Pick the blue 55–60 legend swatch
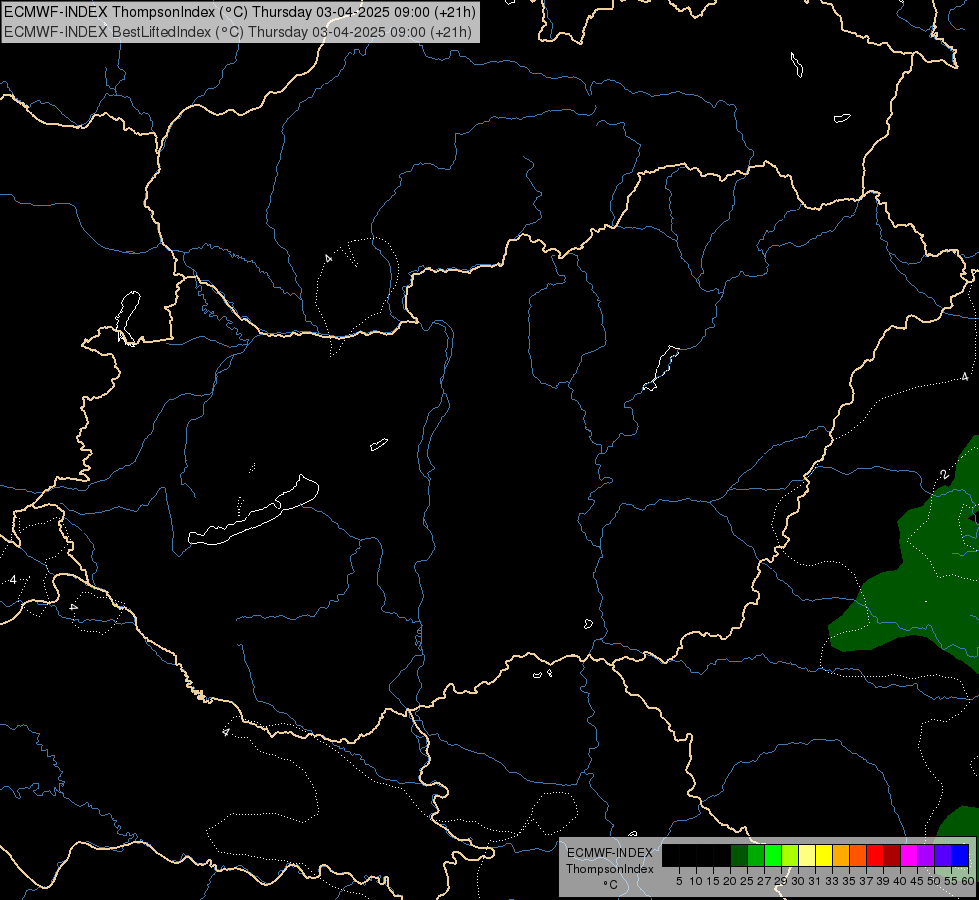The width and height of the screenshot is (979, 900). point(960,855)
